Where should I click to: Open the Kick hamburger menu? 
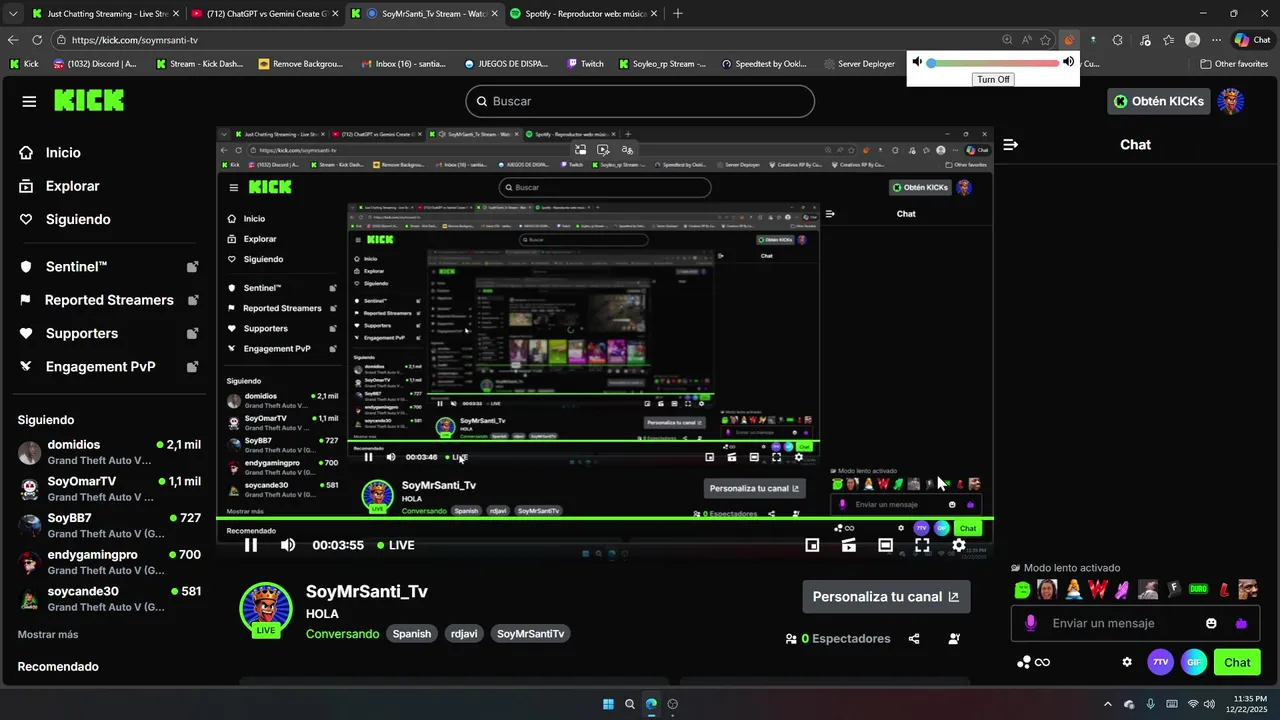pyautogui.click(x=29, y=101)
